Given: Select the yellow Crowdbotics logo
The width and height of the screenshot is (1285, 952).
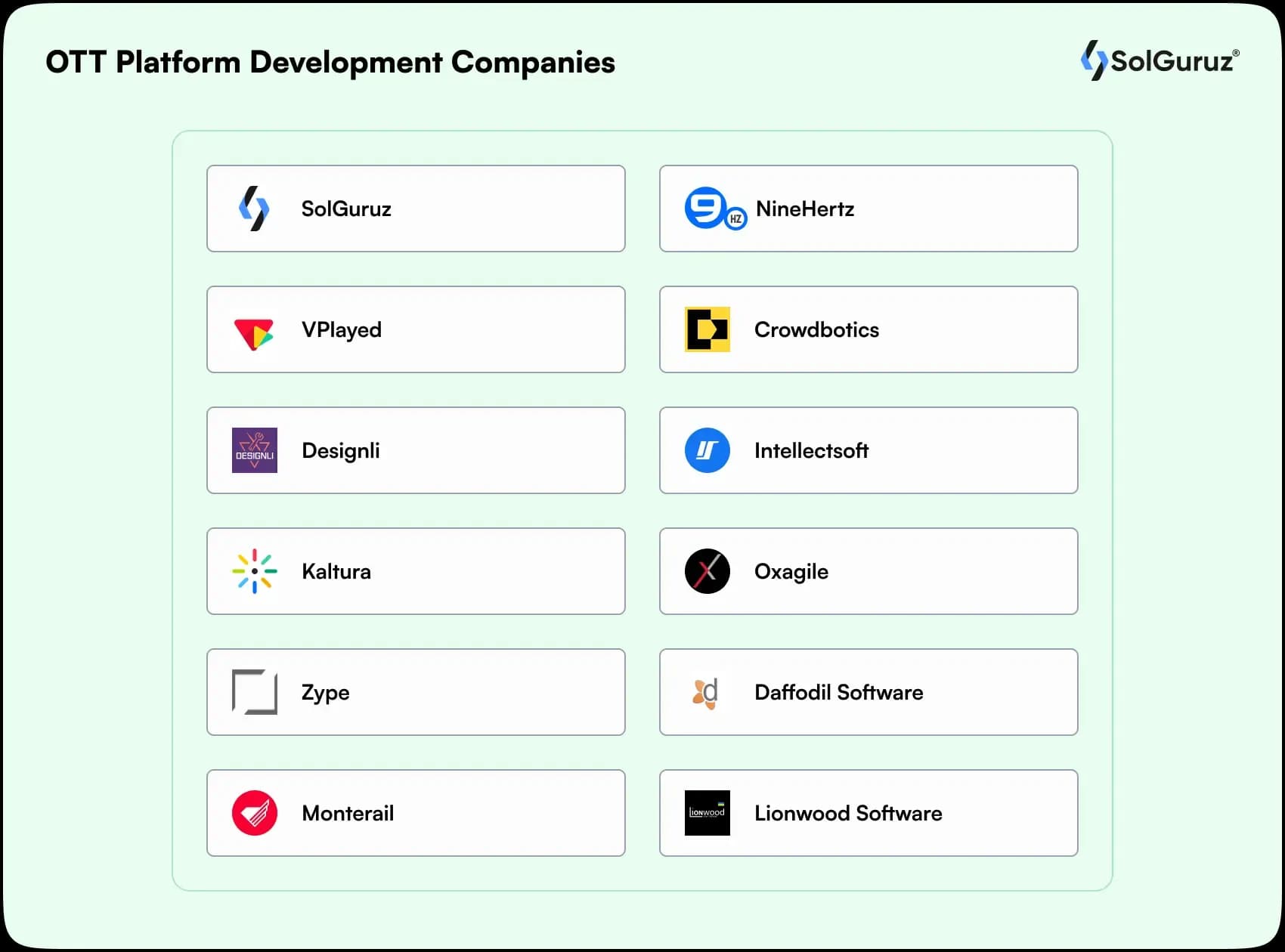Looking at the screenshot, I should pyautogui.click(x=708, y=329).
